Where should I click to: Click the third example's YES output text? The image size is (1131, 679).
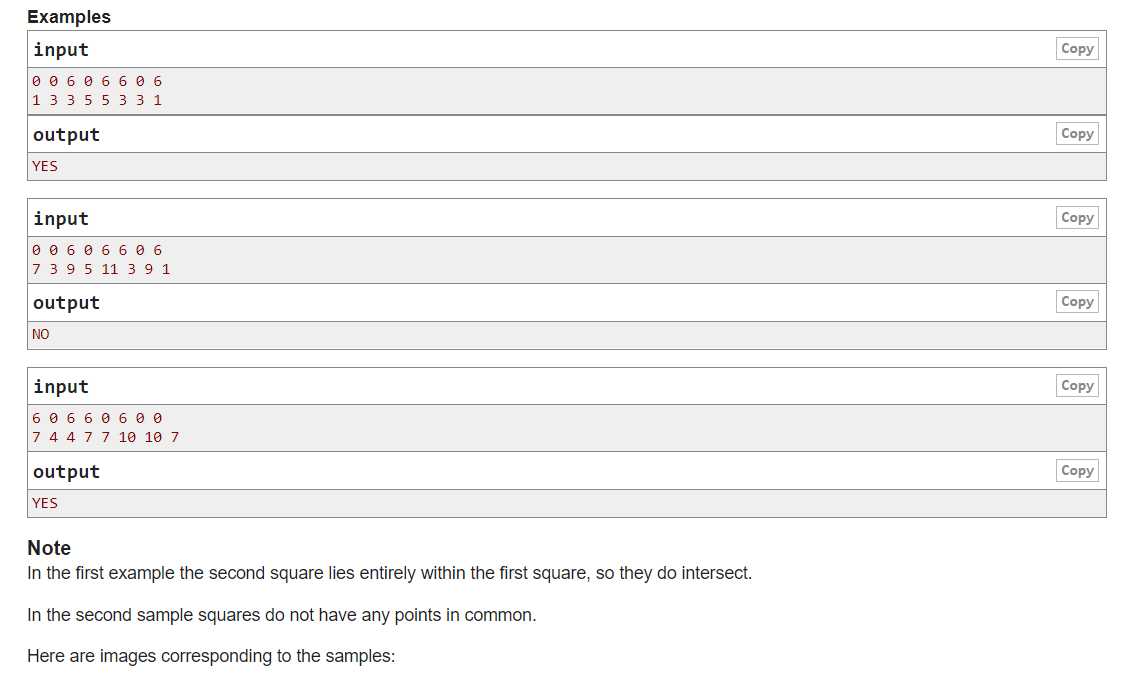click(45, 503)
